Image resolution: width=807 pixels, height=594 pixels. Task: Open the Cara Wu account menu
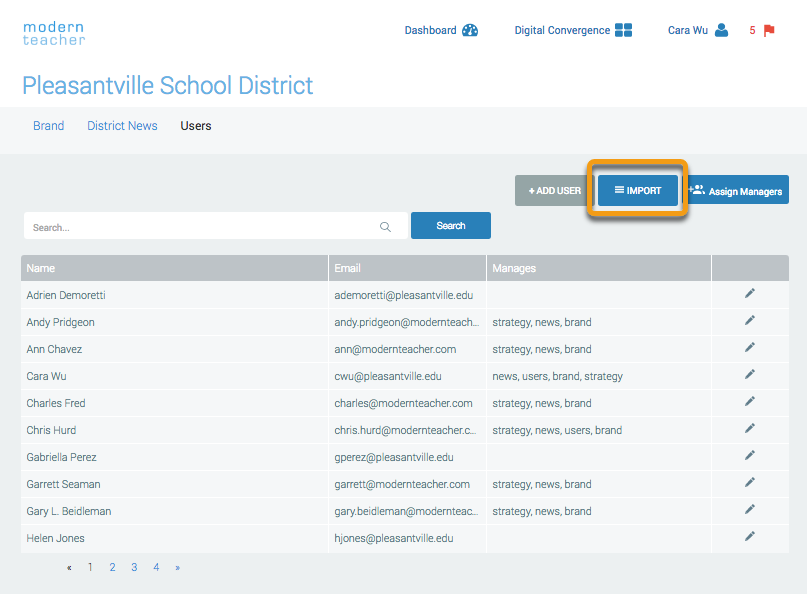[x=688, y=30]
